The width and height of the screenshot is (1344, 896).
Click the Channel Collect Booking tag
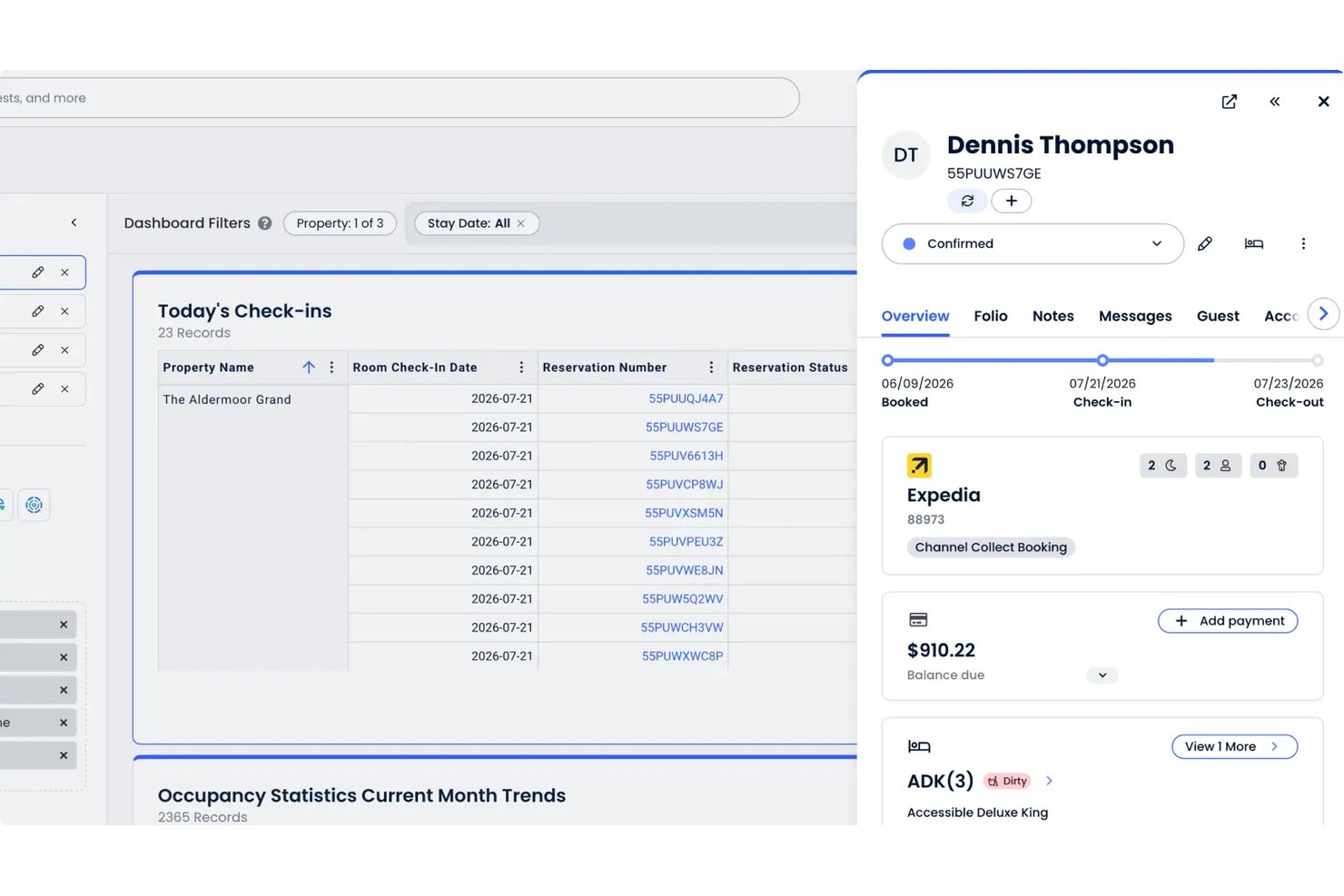(991, 547)
